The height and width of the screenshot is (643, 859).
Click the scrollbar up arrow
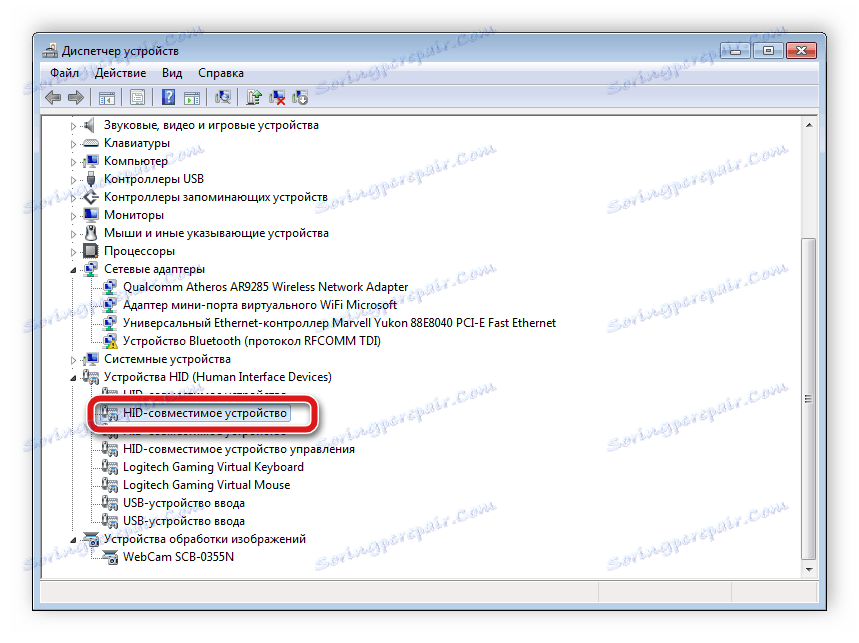pos(809,125)
